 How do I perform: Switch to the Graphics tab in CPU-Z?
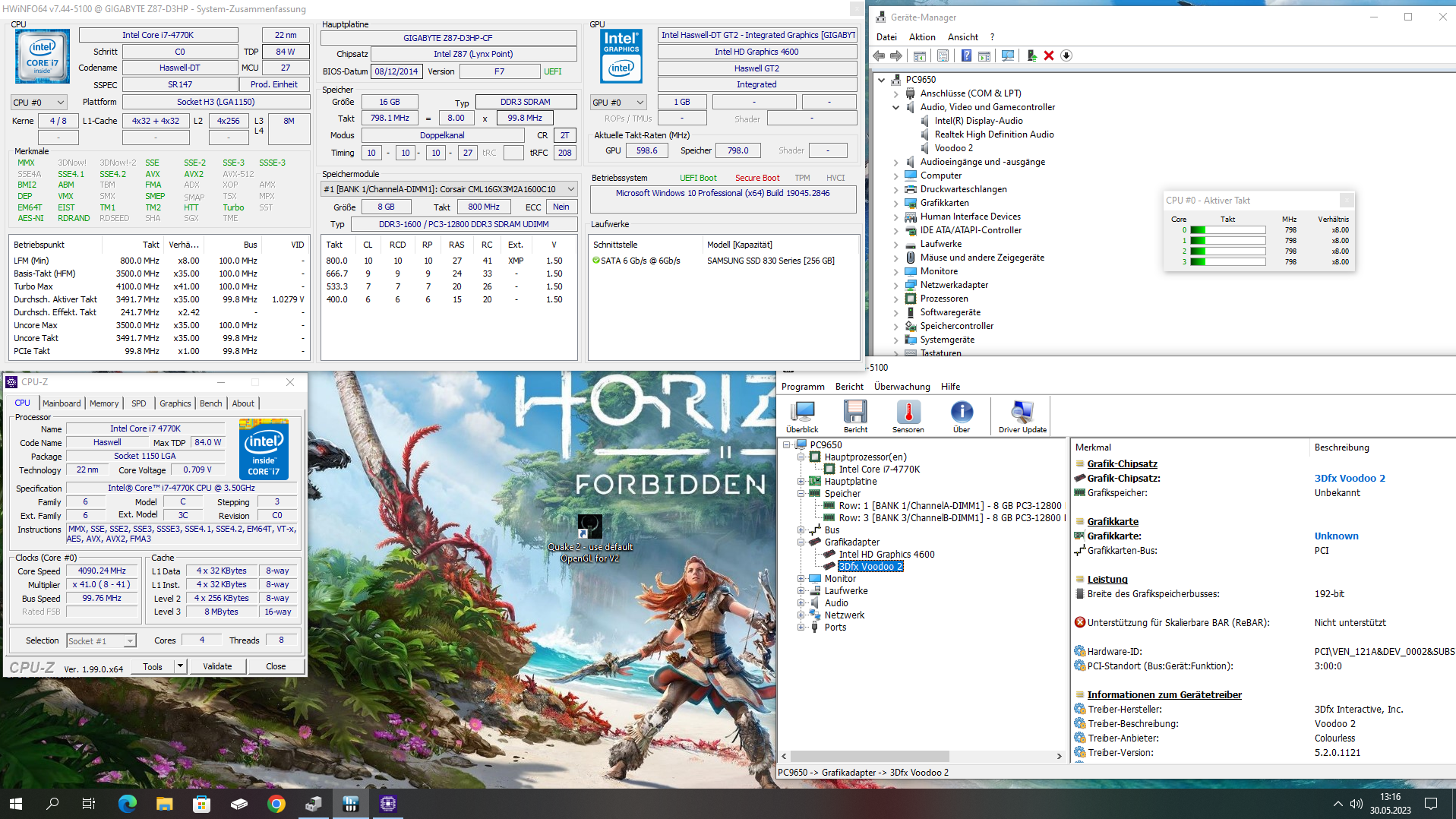[x=175, y=403]
